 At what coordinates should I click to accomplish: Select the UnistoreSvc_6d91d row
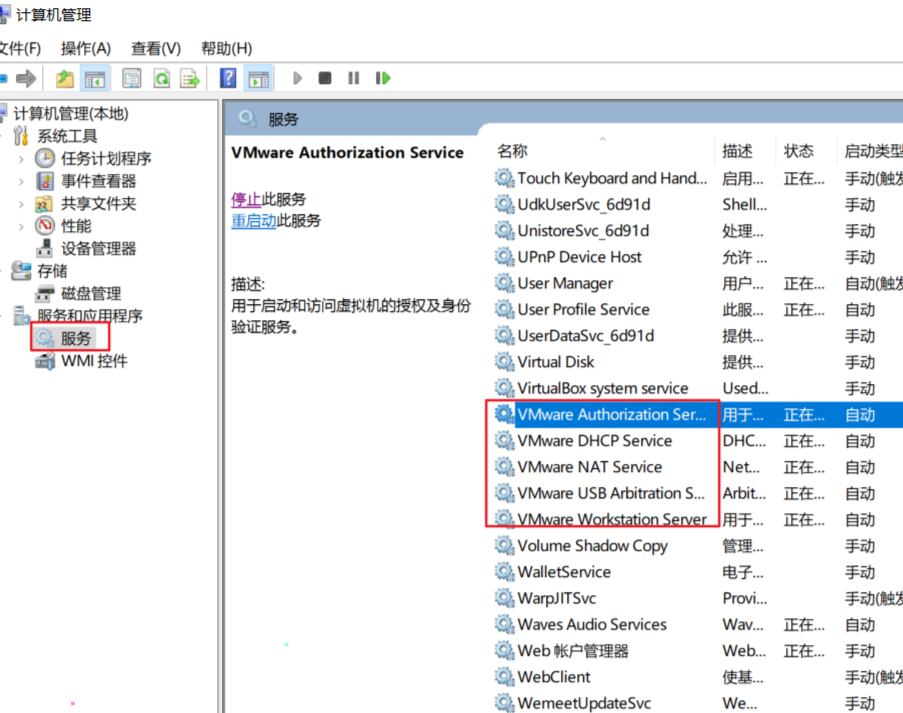(x=698, y=231)
